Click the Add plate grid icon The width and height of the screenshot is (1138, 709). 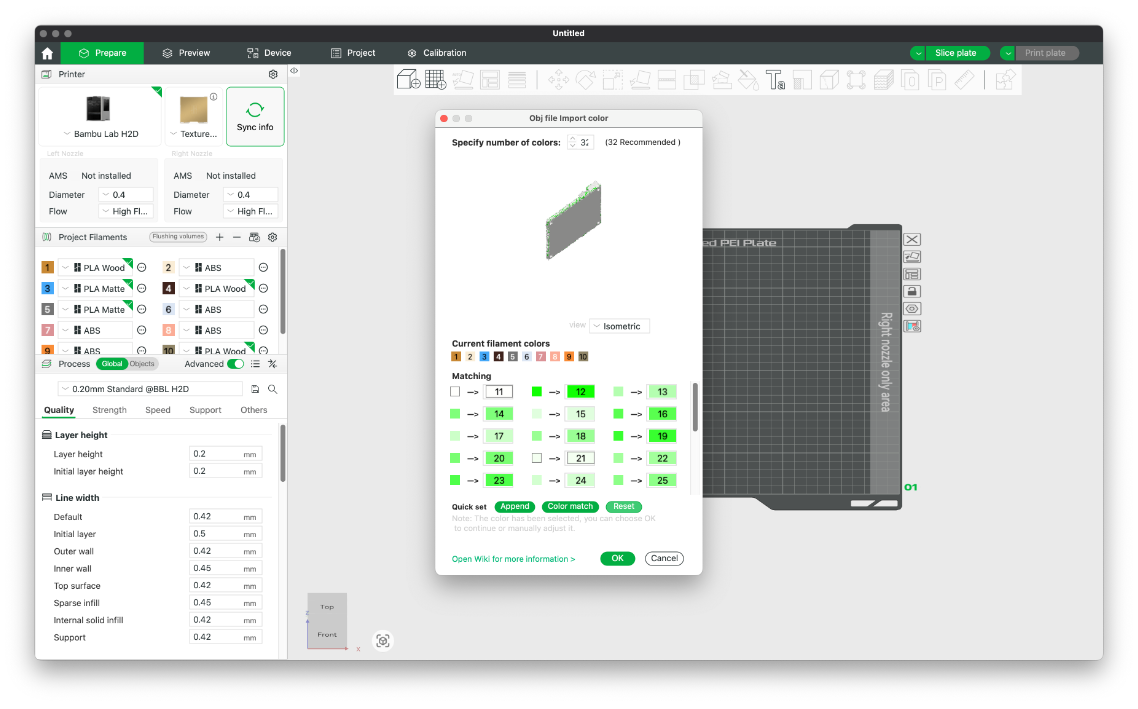[x=435, y=79]
